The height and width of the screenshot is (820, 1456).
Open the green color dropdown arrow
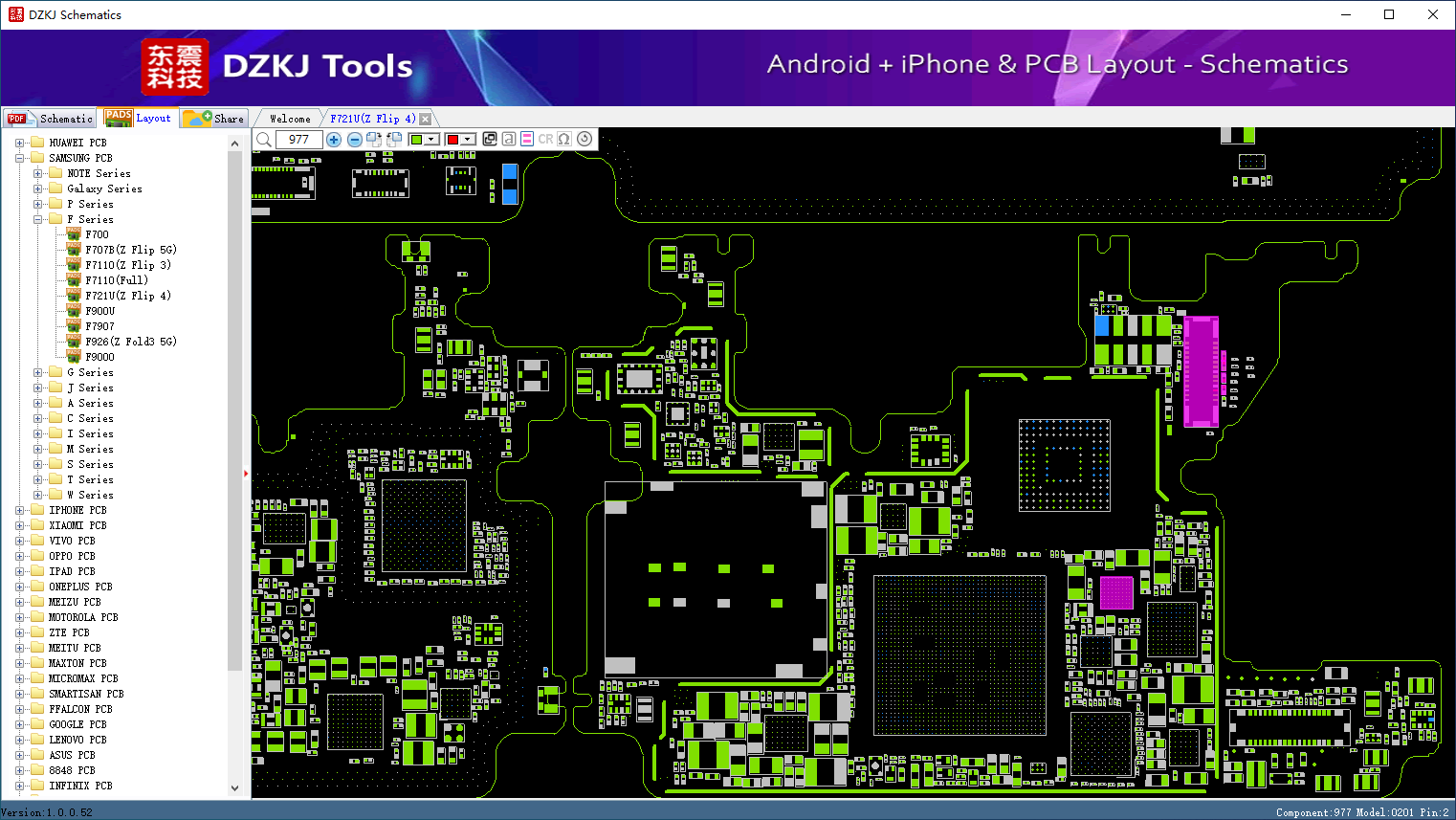pos(431,140)
